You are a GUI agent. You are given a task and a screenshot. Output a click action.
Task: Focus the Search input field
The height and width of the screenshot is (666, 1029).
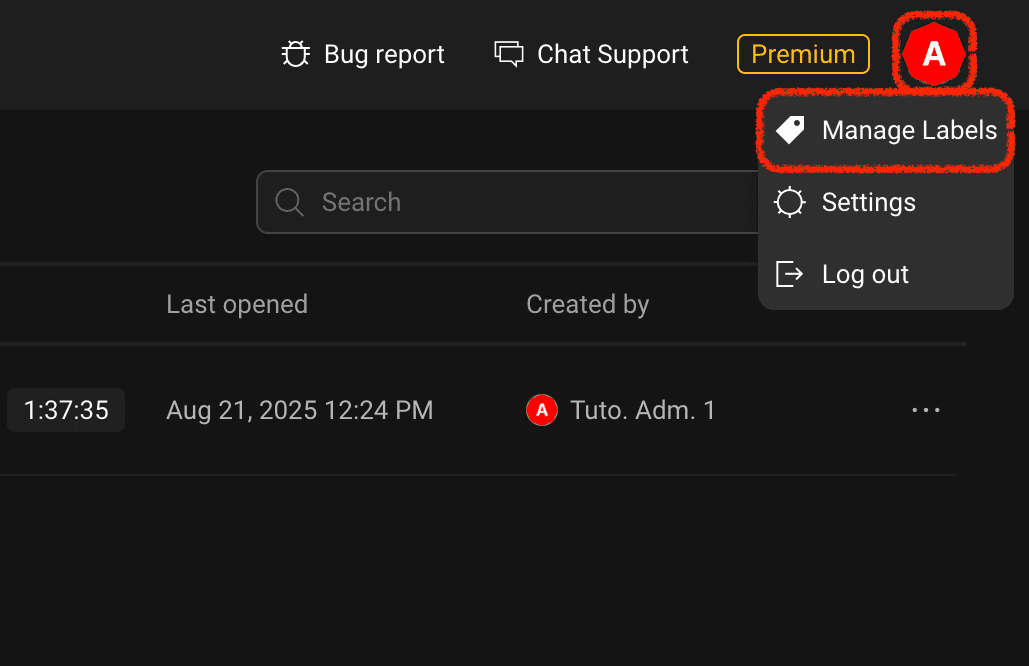[509, 202]
